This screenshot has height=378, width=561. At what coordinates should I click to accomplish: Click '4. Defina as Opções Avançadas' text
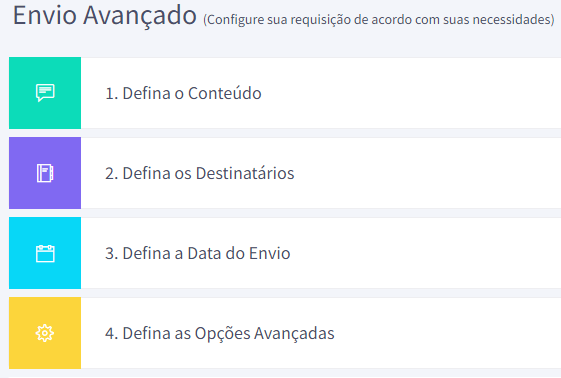click(220, 334)
